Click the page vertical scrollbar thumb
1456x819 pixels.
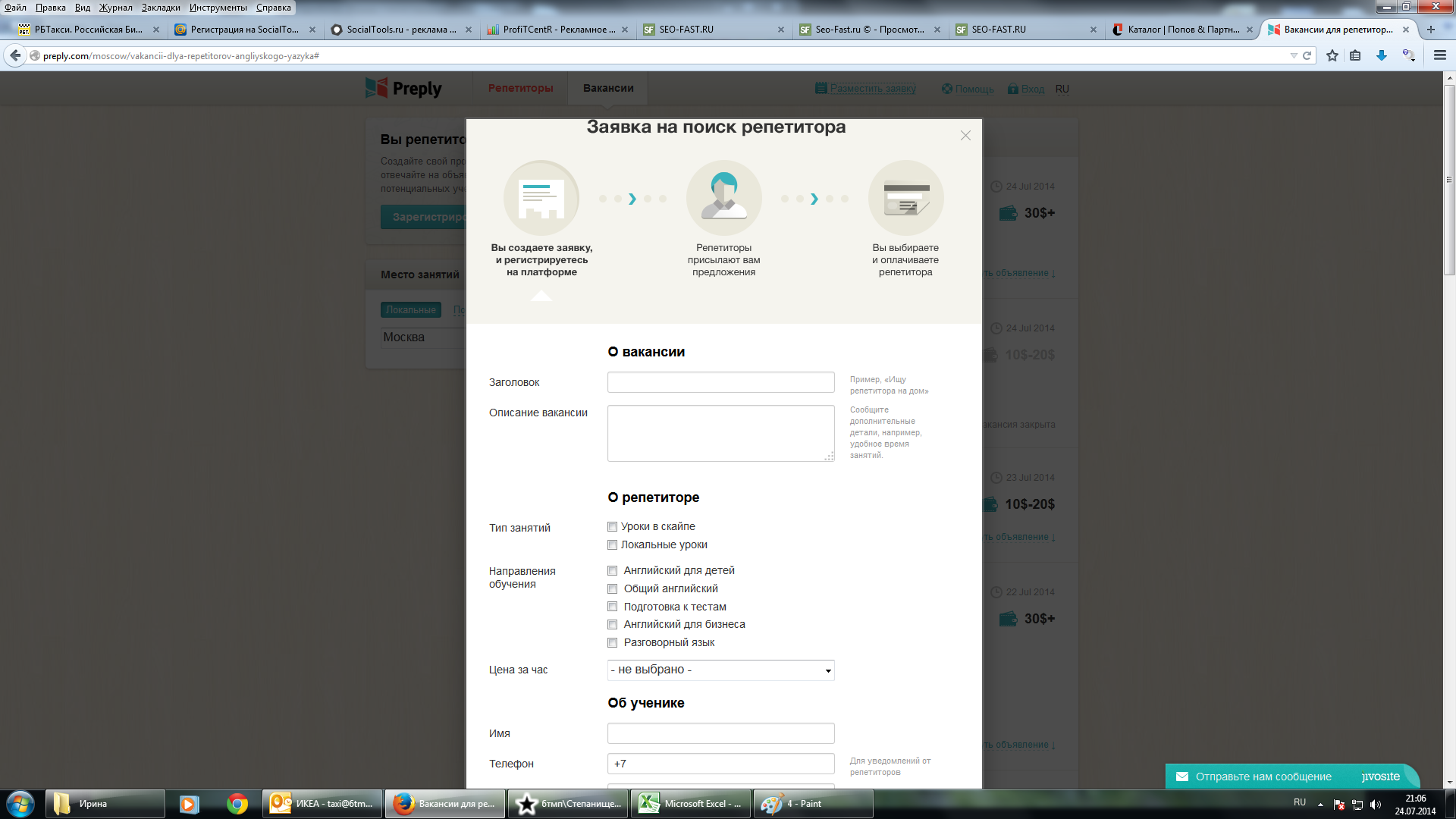[x=1449, y=178]
